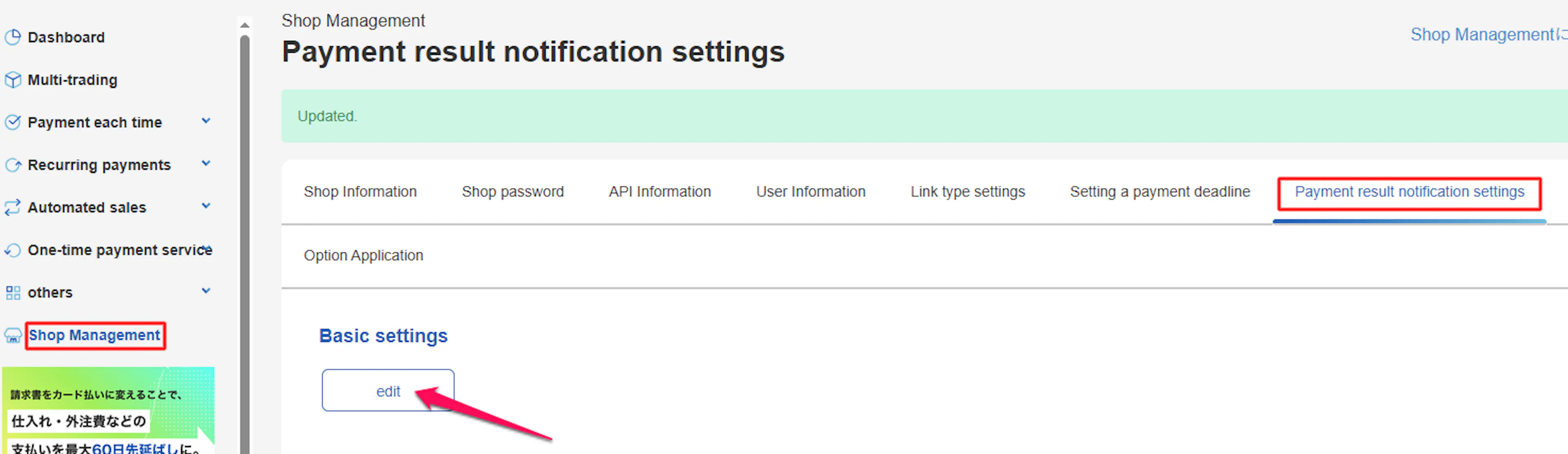The width and height of the screenshot is (1568, 454).
Task: Click the Basic settings heading
Action: (x=383, y=336)
